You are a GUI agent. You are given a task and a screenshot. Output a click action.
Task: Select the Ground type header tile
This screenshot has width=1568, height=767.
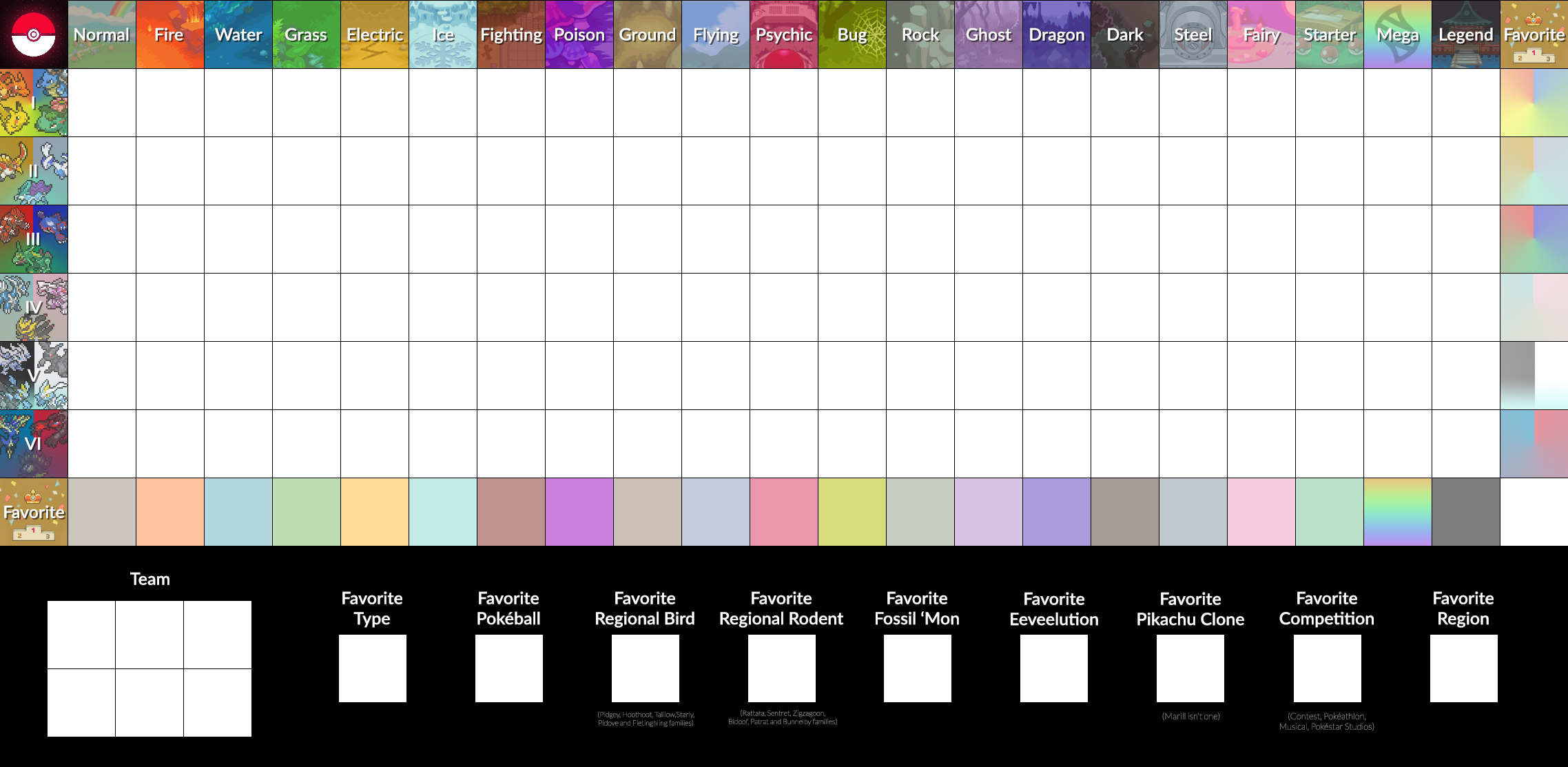point(648,34)
